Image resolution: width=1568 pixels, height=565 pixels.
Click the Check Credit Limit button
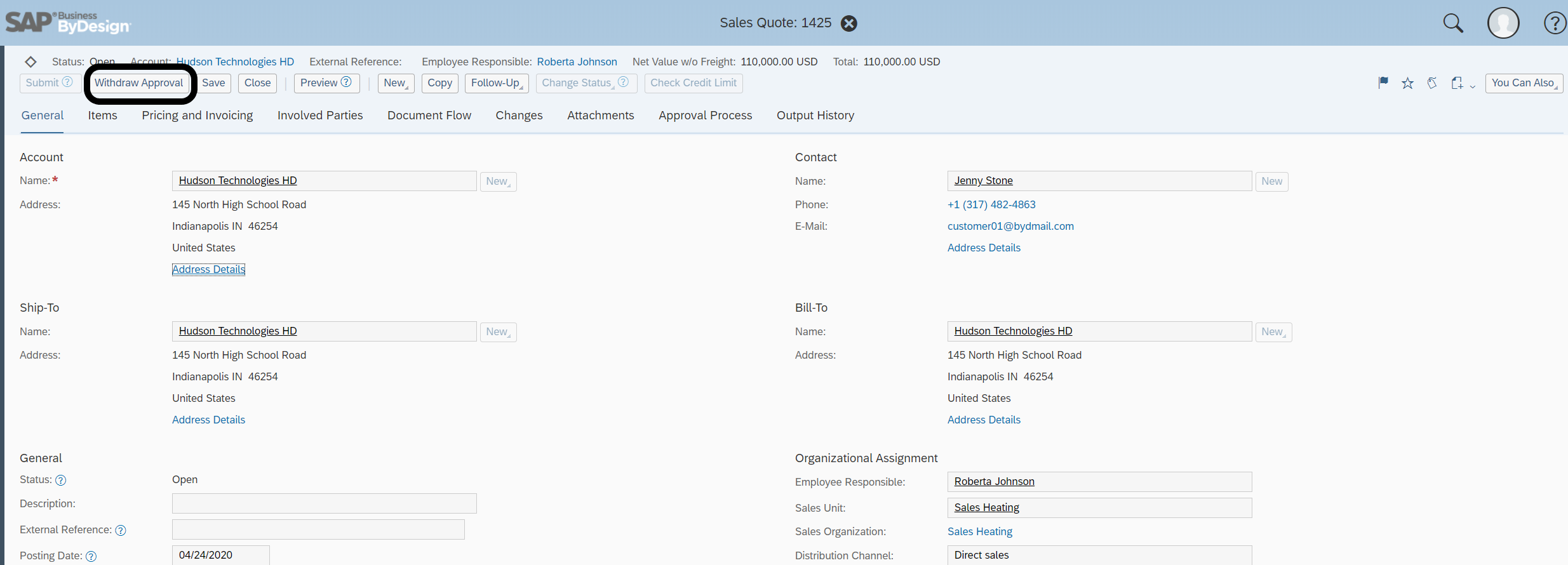coord(694,83)
